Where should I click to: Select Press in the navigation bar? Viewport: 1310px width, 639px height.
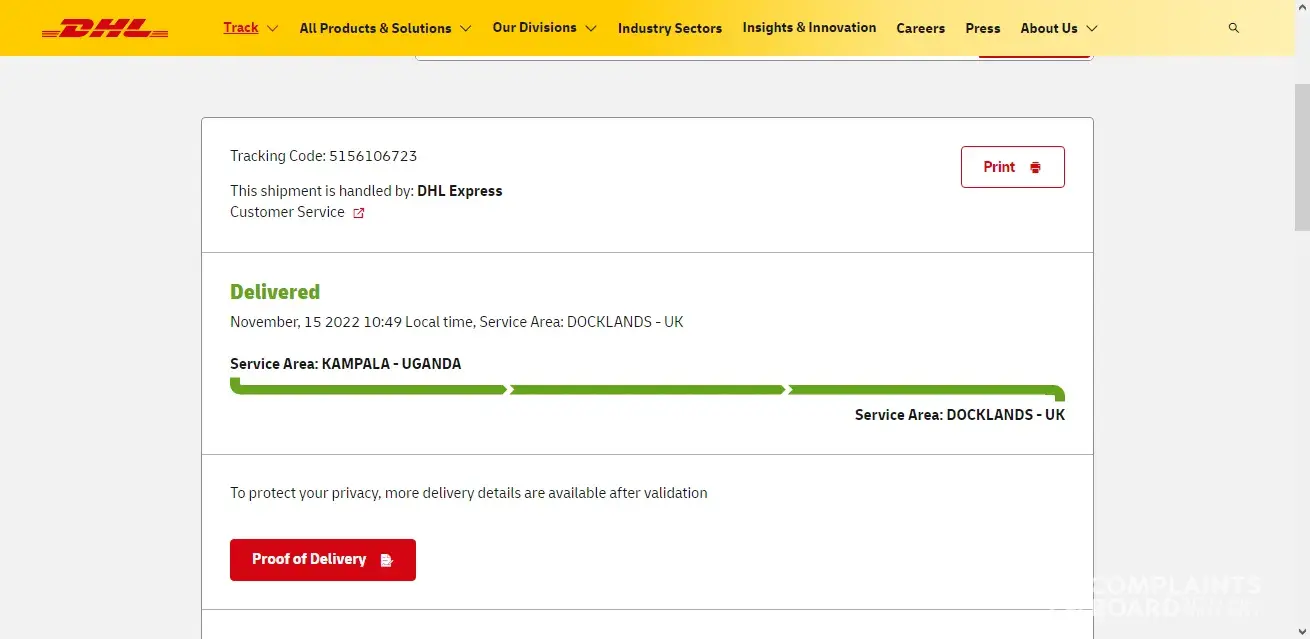pyautogui.click(x=982, y=28)
